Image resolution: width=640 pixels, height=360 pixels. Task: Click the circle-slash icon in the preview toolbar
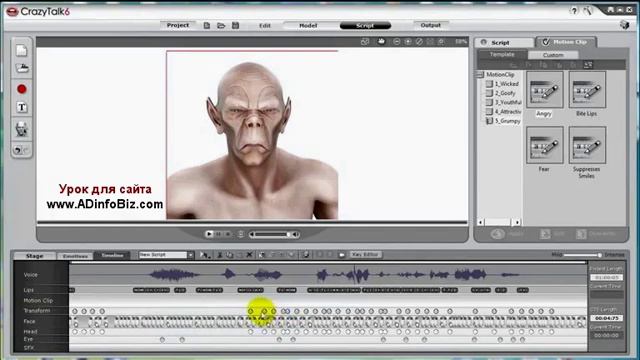pyautogui.click(x=419, y=42)
